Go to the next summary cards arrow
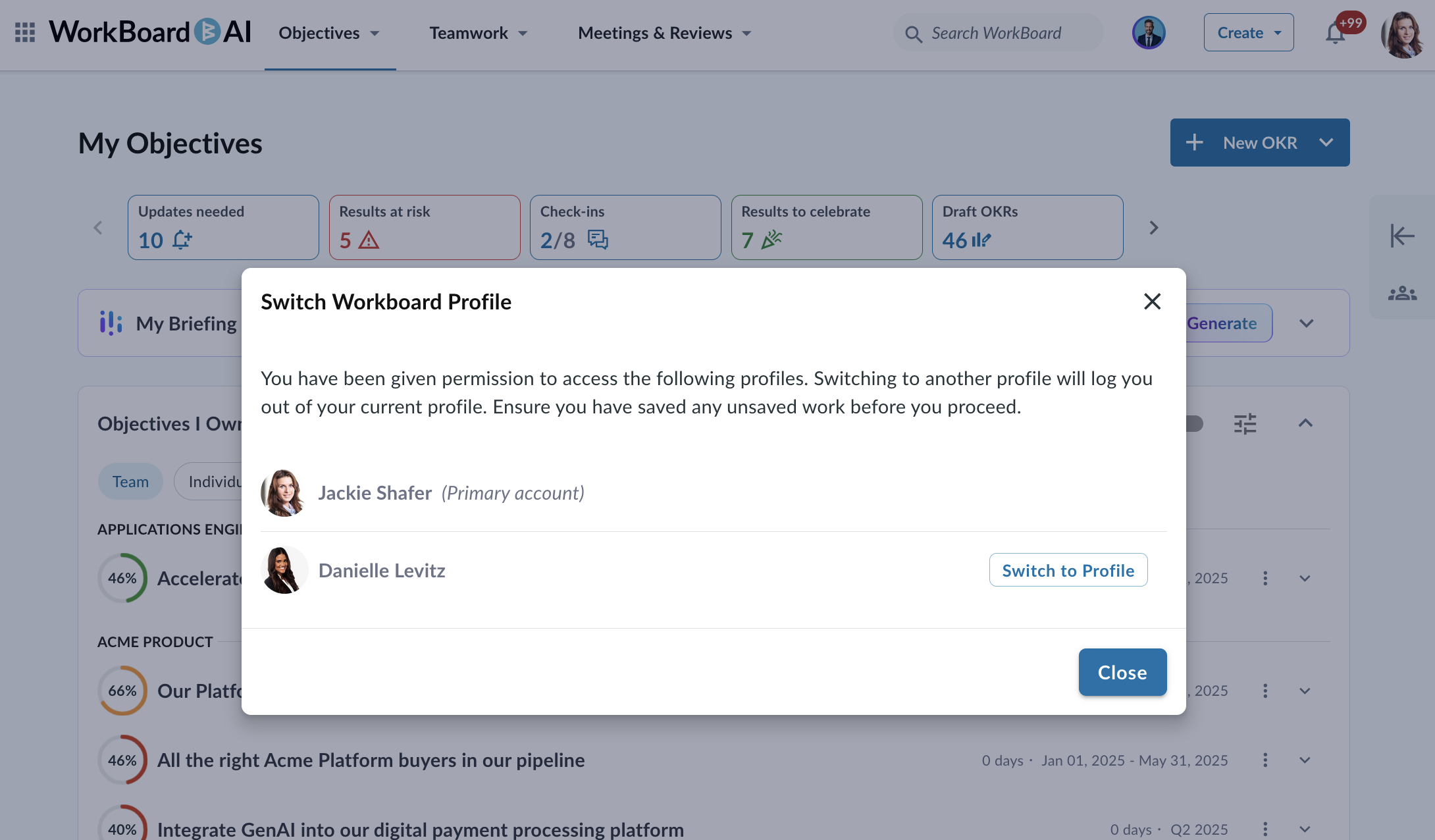This screenshot has width=1435, height=840. point(1153,228)
